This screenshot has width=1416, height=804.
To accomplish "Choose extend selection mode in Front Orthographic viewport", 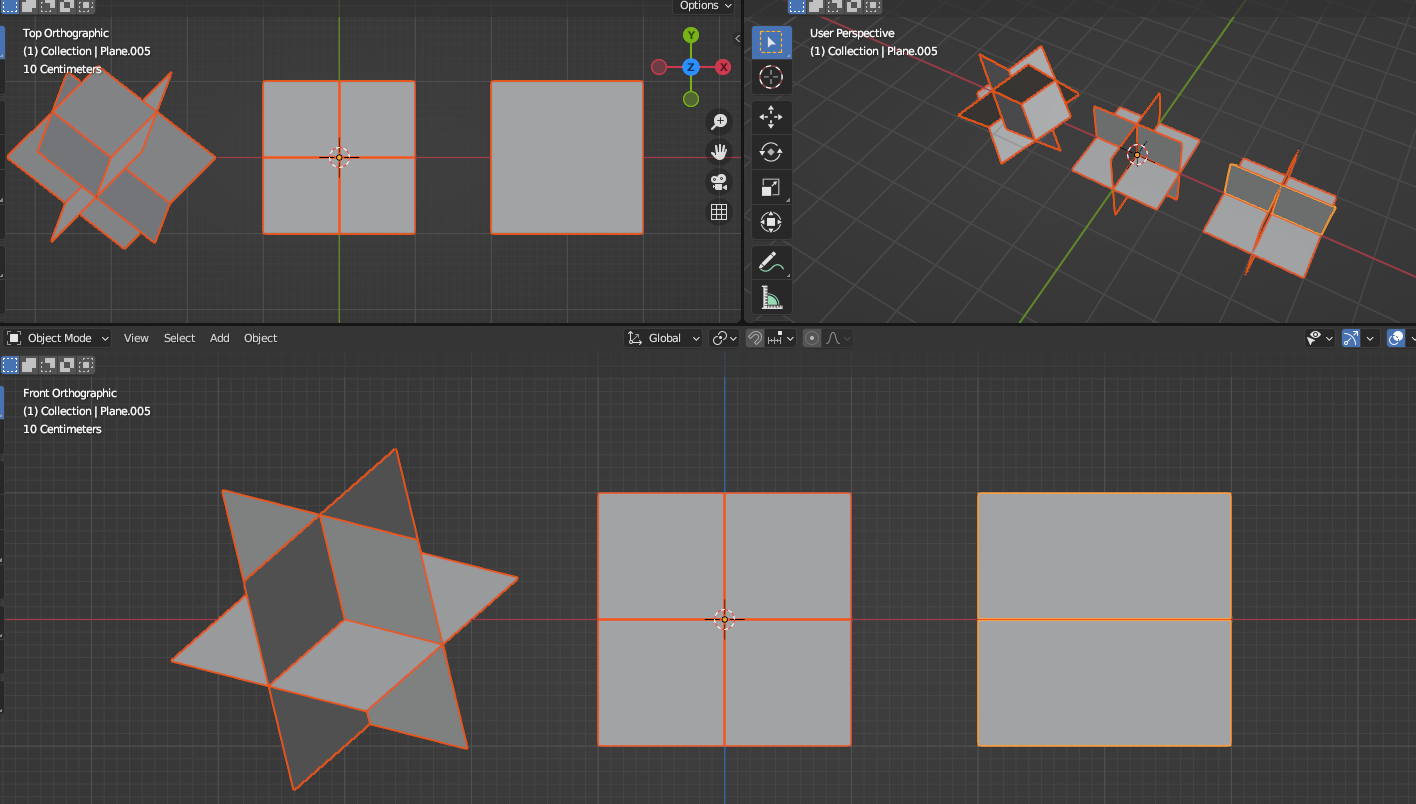I will click(29, 365).
